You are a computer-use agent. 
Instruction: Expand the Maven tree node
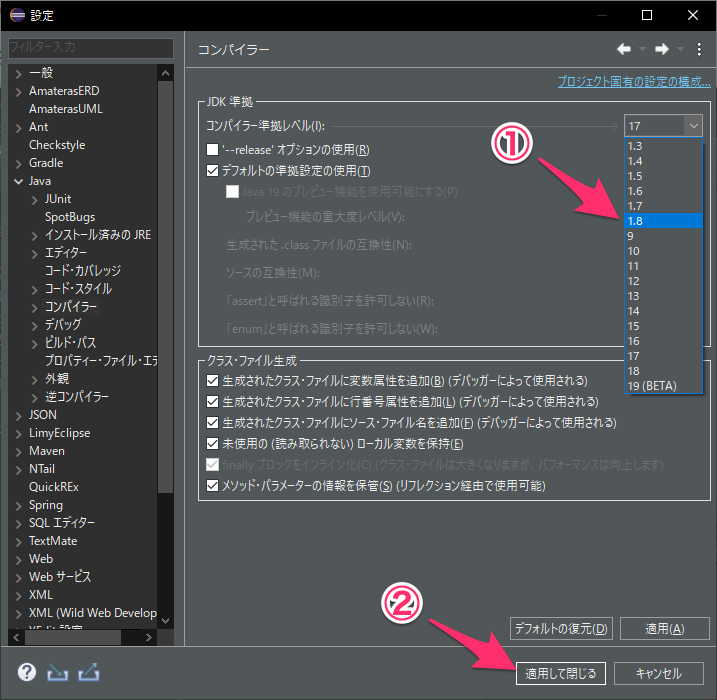(x=19, y=452)
